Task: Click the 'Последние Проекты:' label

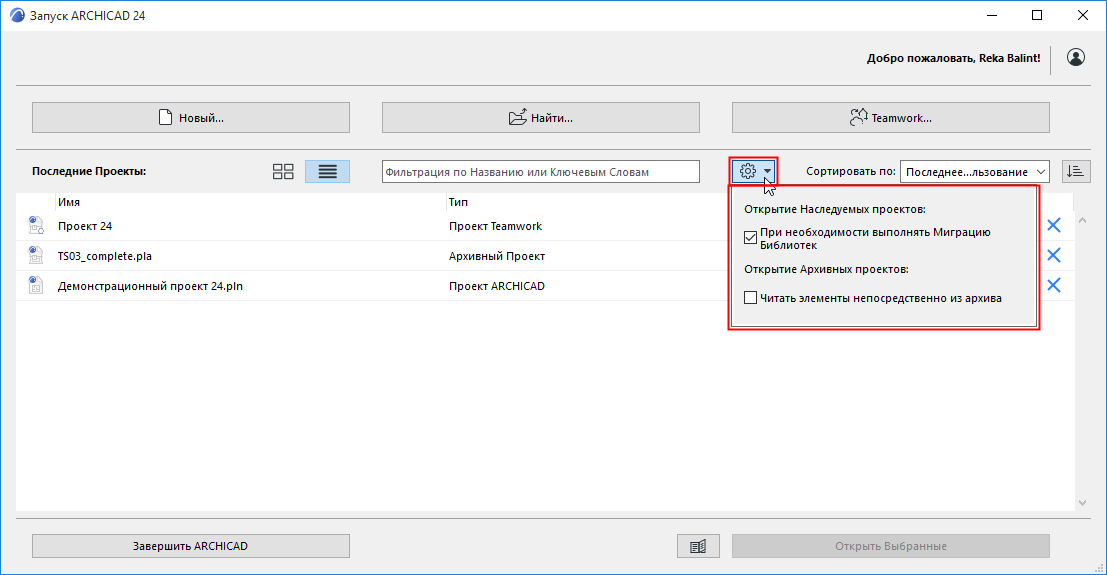Action: pos(89,171)
